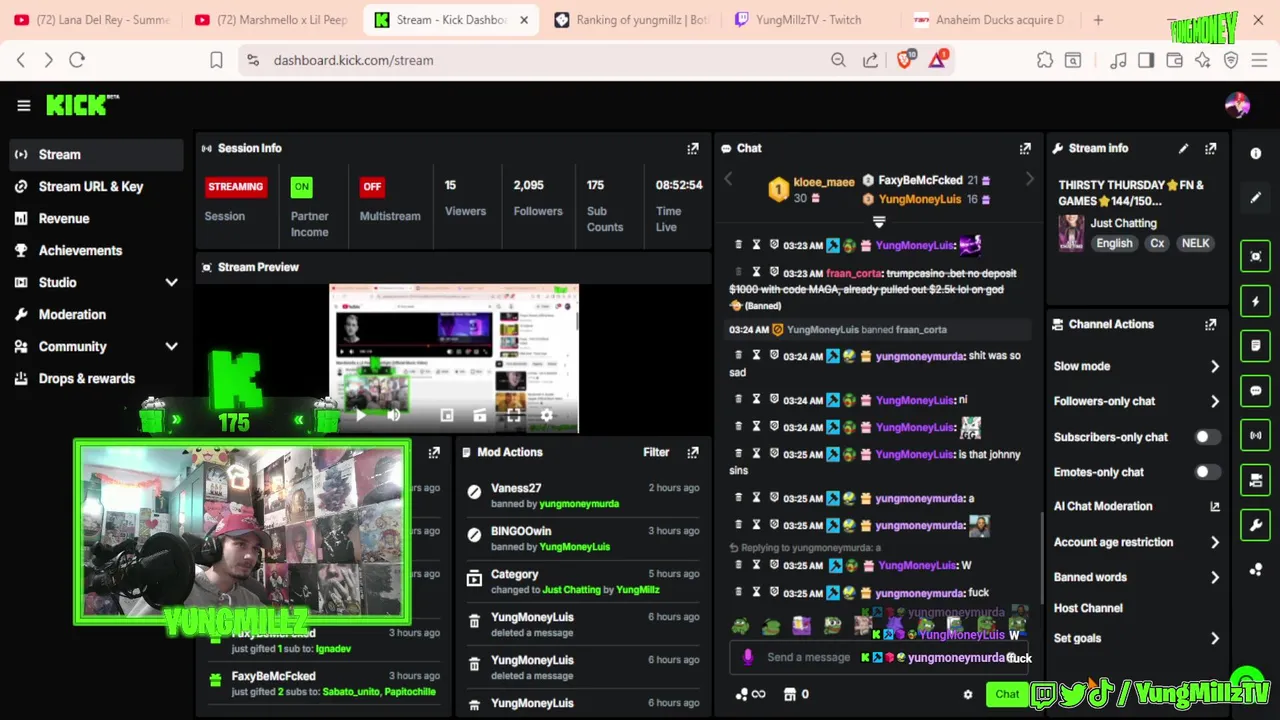Open Drops & rewards sidebar page
The image size is (1280, 720).
point(96,378)
